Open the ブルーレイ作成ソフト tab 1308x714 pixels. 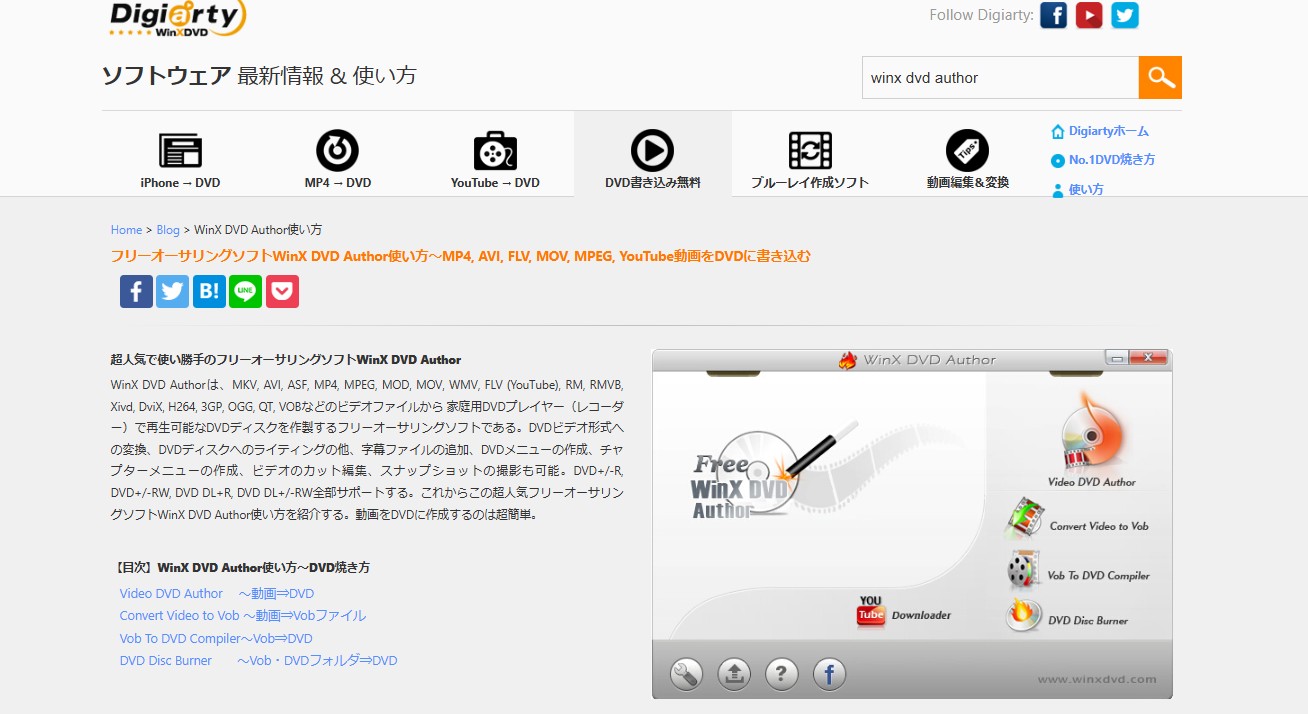click(810, 158)
